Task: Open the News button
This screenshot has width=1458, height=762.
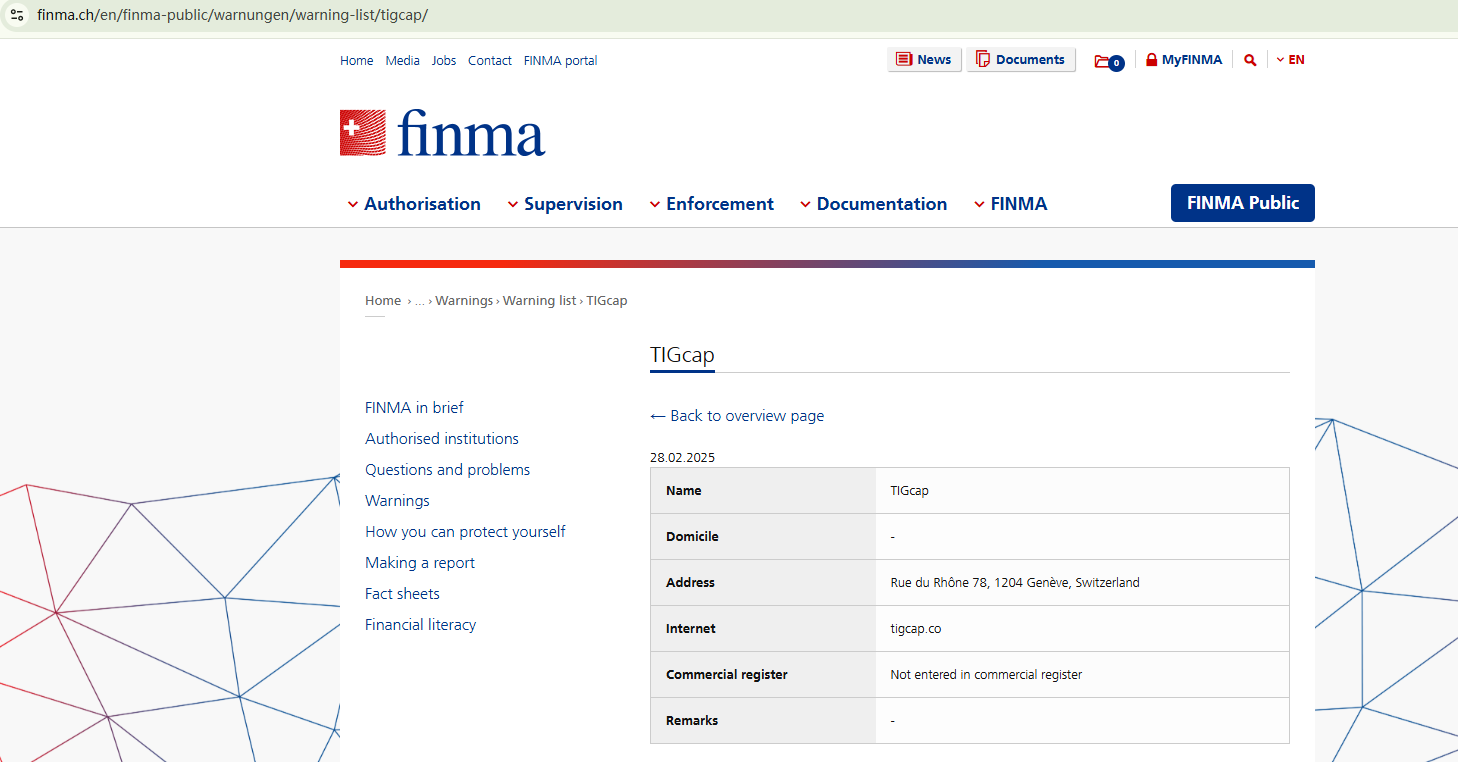Action: tap(924, 60)
